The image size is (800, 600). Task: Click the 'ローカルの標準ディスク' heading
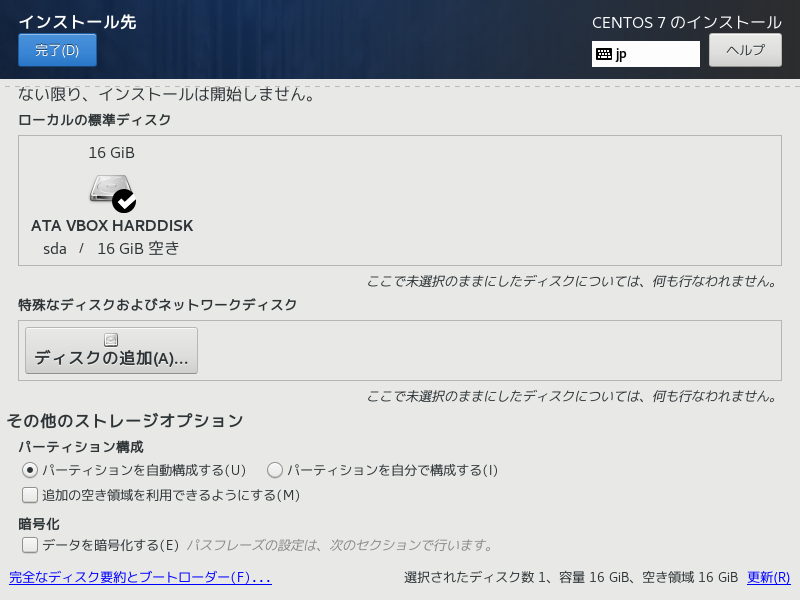94,120
